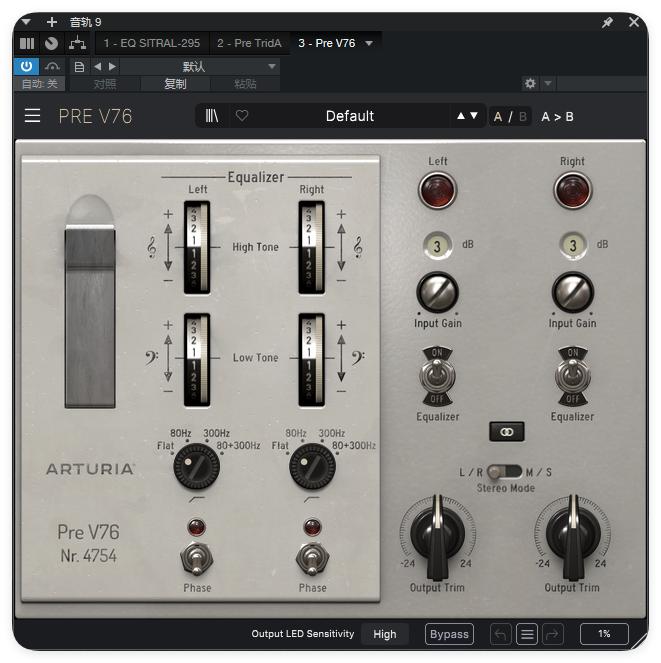The width and height of the screenshot is (661, 663).
Task: Toggle the Left Equalizer ON/OFF switch
Action: [x=437, y=376]
